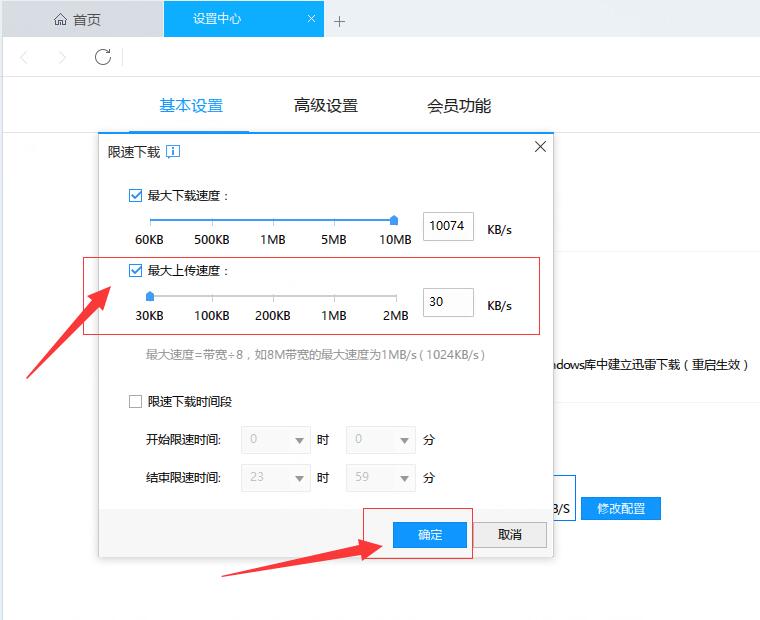The image size is (760, 620).
Task: Click the info icon beside 限速下载
Action: (173, 152)
